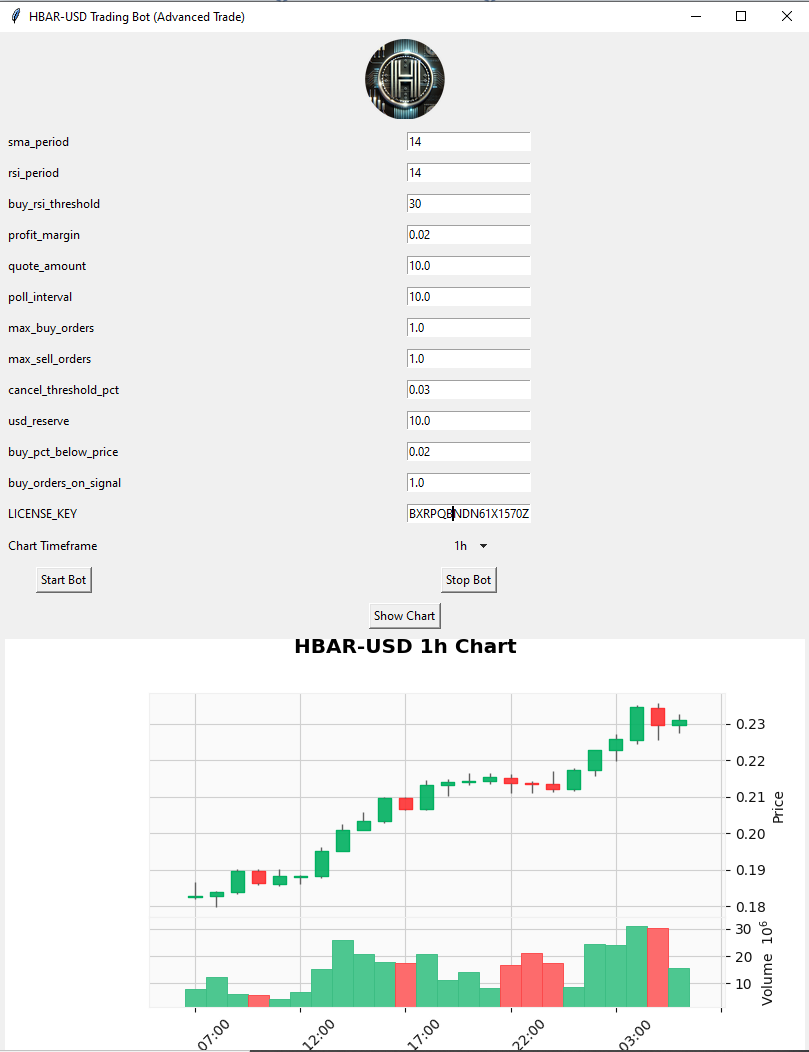Viewport: 809px width, 1052px height.
Task: Click the max_buy_orders field
Action: [468, 327]
